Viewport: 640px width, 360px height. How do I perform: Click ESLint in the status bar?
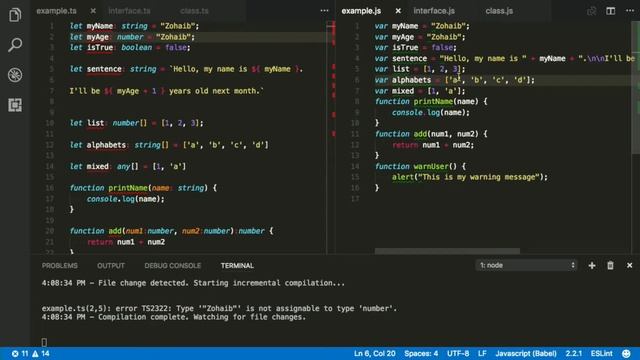click(602, 353)
